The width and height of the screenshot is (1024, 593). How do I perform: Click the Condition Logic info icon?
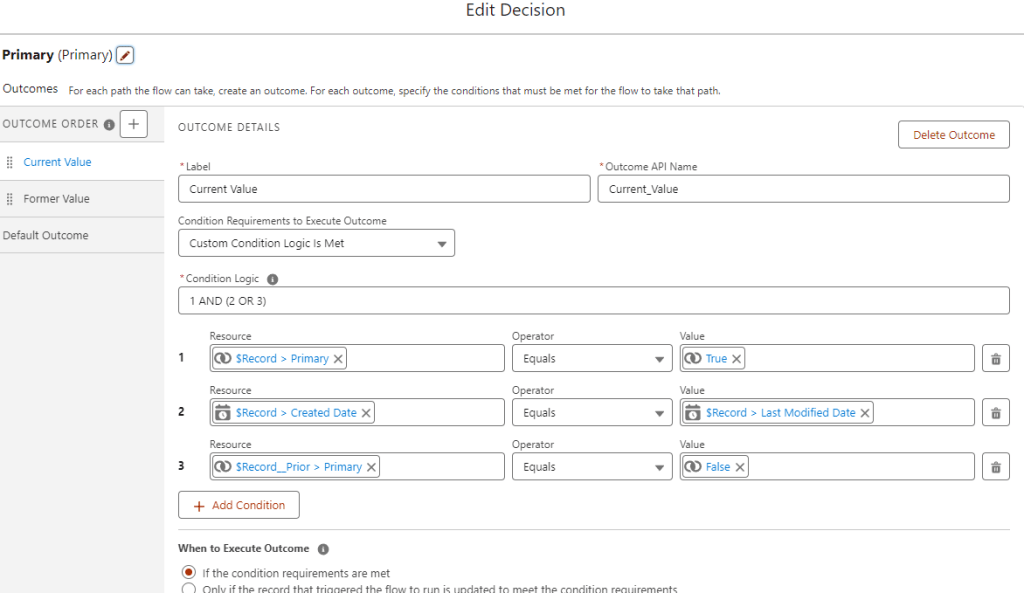click(273, 280)
